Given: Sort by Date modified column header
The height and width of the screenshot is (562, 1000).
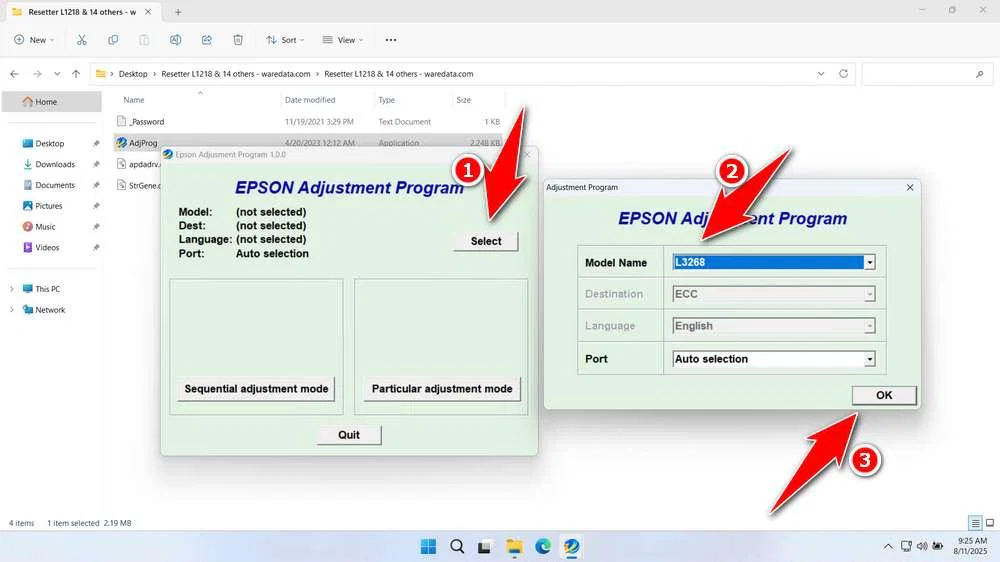Looking at the screenshot, I should pyautogui.click(x=310, y=100).
